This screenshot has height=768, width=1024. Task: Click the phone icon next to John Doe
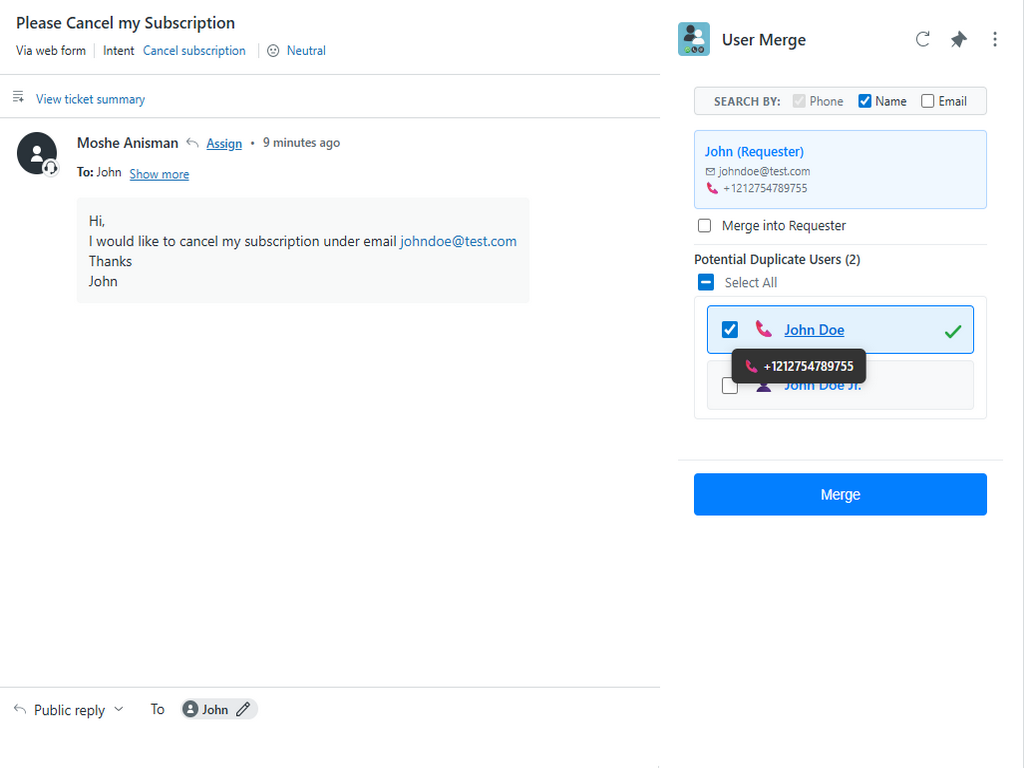click(x=764, y=329)
